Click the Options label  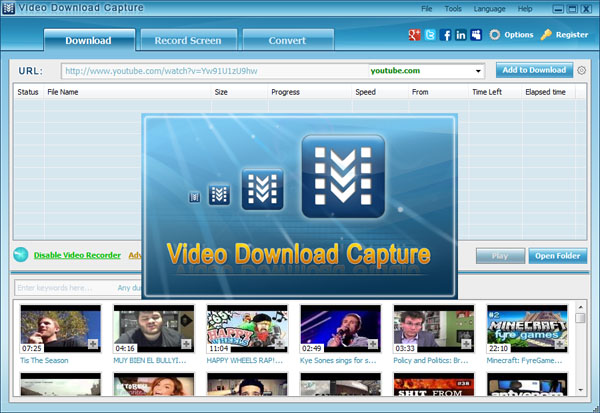coord(519,35)
